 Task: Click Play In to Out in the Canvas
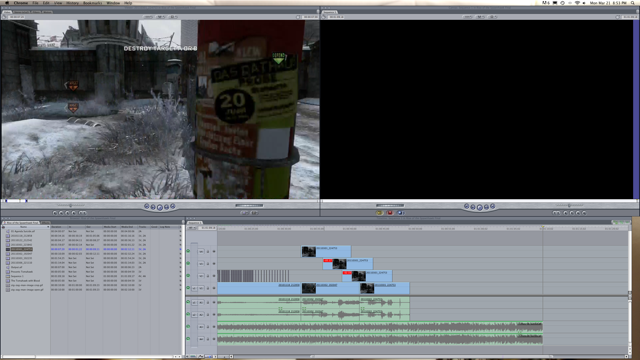click(x=473, y=207)
